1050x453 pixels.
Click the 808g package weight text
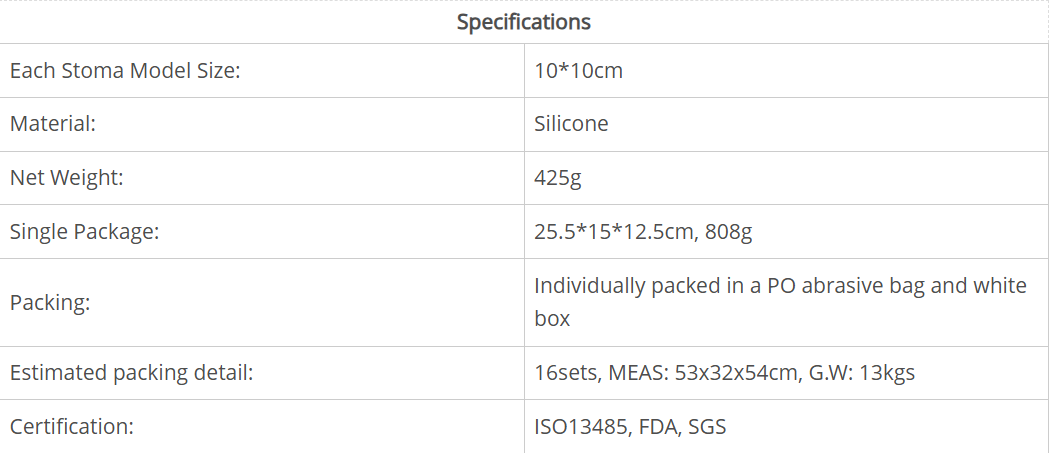(x=730, y=232)
